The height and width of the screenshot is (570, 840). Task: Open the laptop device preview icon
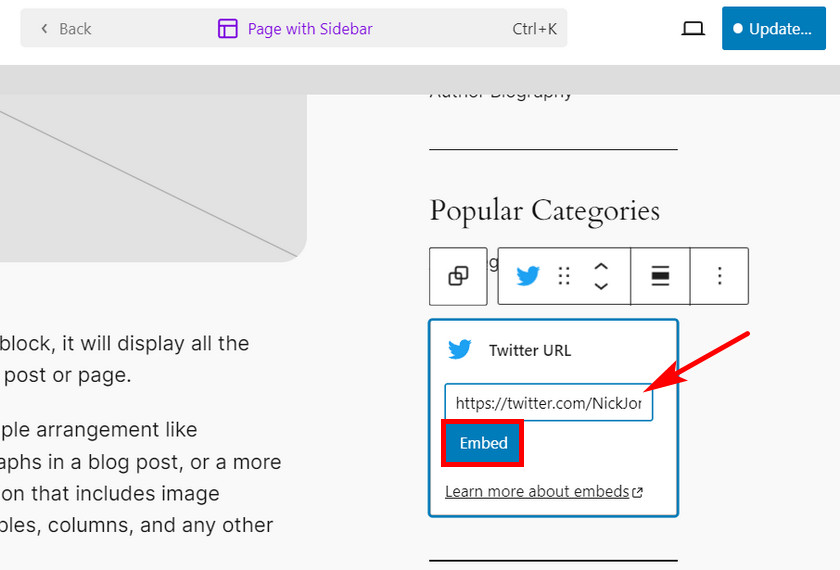[693, 28]
